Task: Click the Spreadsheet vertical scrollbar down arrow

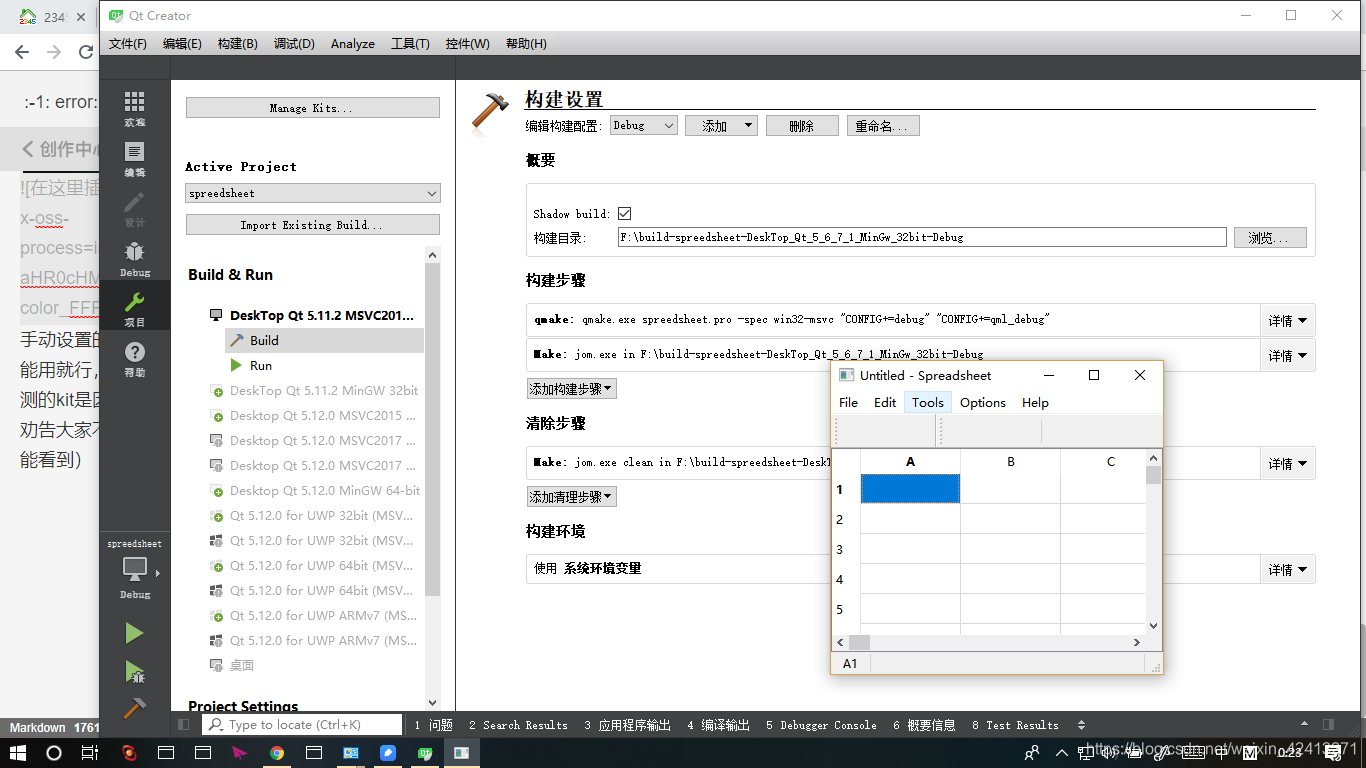Action: (x=1153, y=626)
